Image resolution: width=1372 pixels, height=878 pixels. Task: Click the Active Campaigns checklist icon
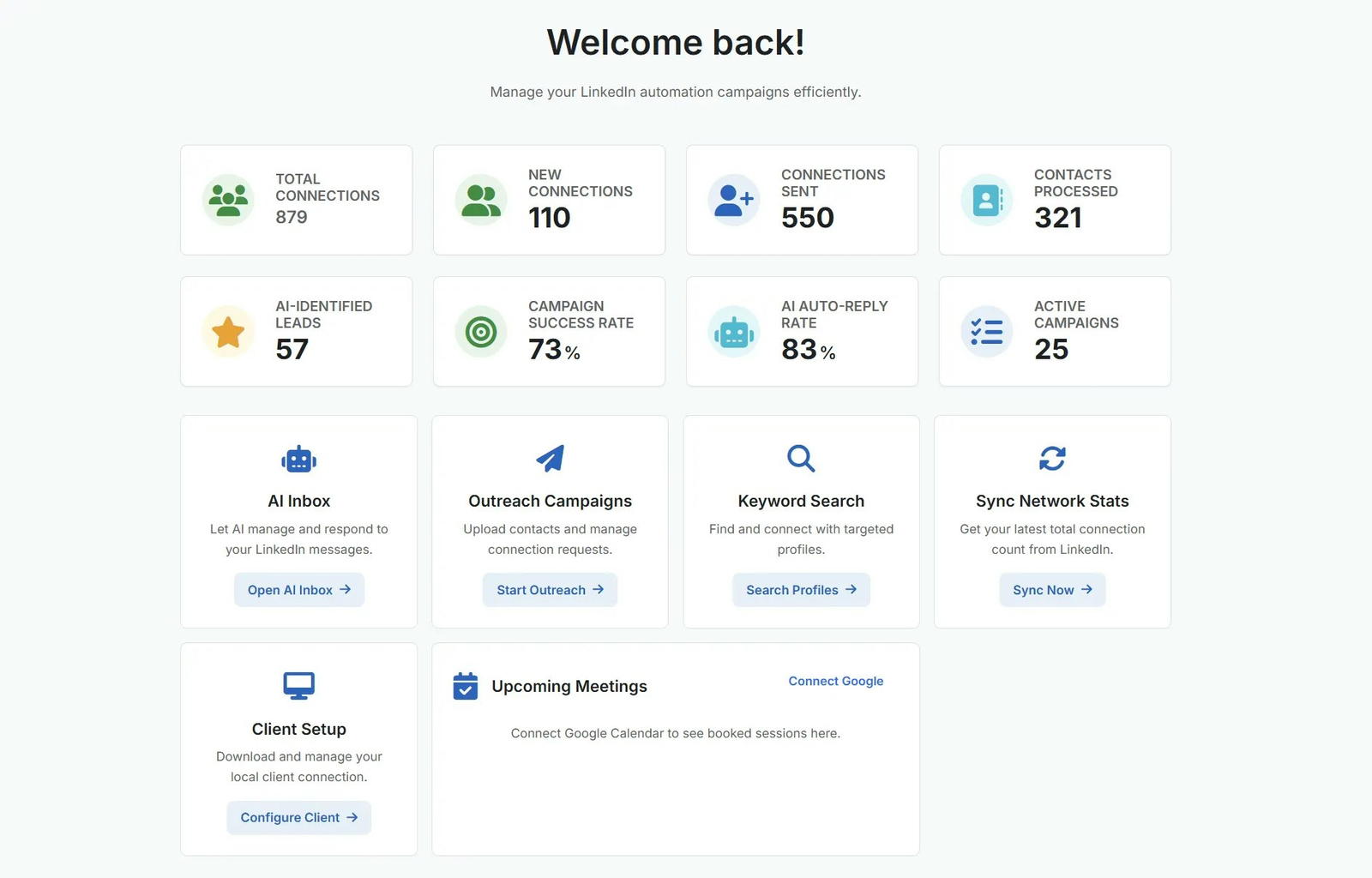coord(987,332)
